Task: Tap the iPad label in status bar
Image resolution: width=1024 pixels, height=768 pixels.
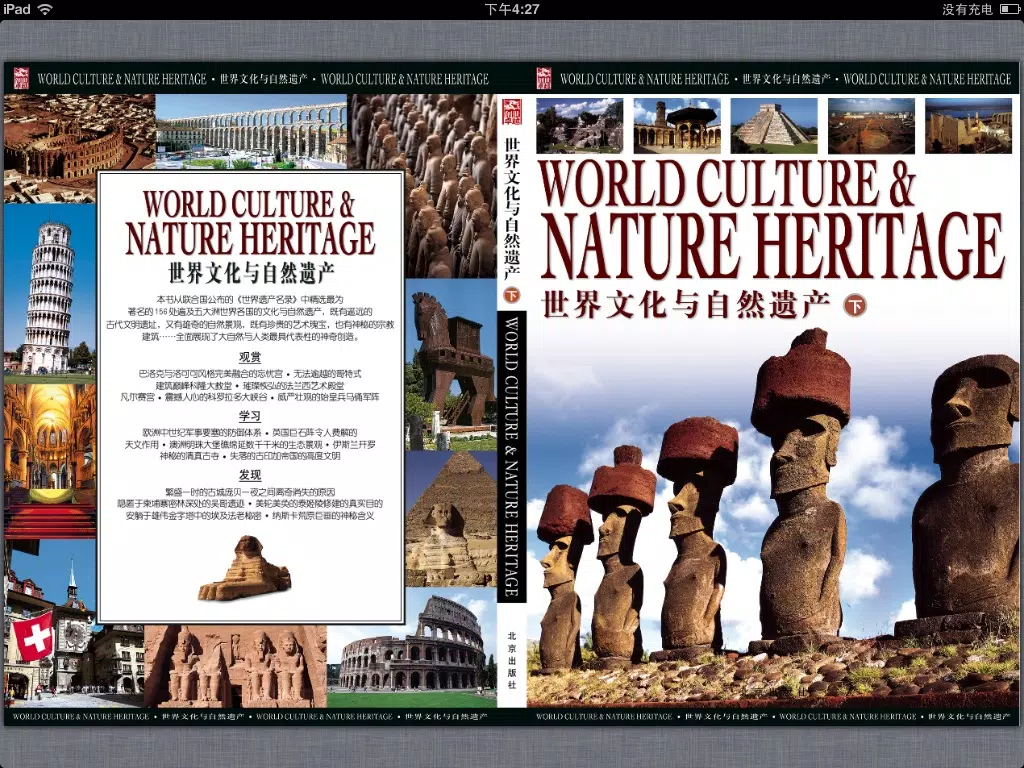Action: click(x=16, y=9)
